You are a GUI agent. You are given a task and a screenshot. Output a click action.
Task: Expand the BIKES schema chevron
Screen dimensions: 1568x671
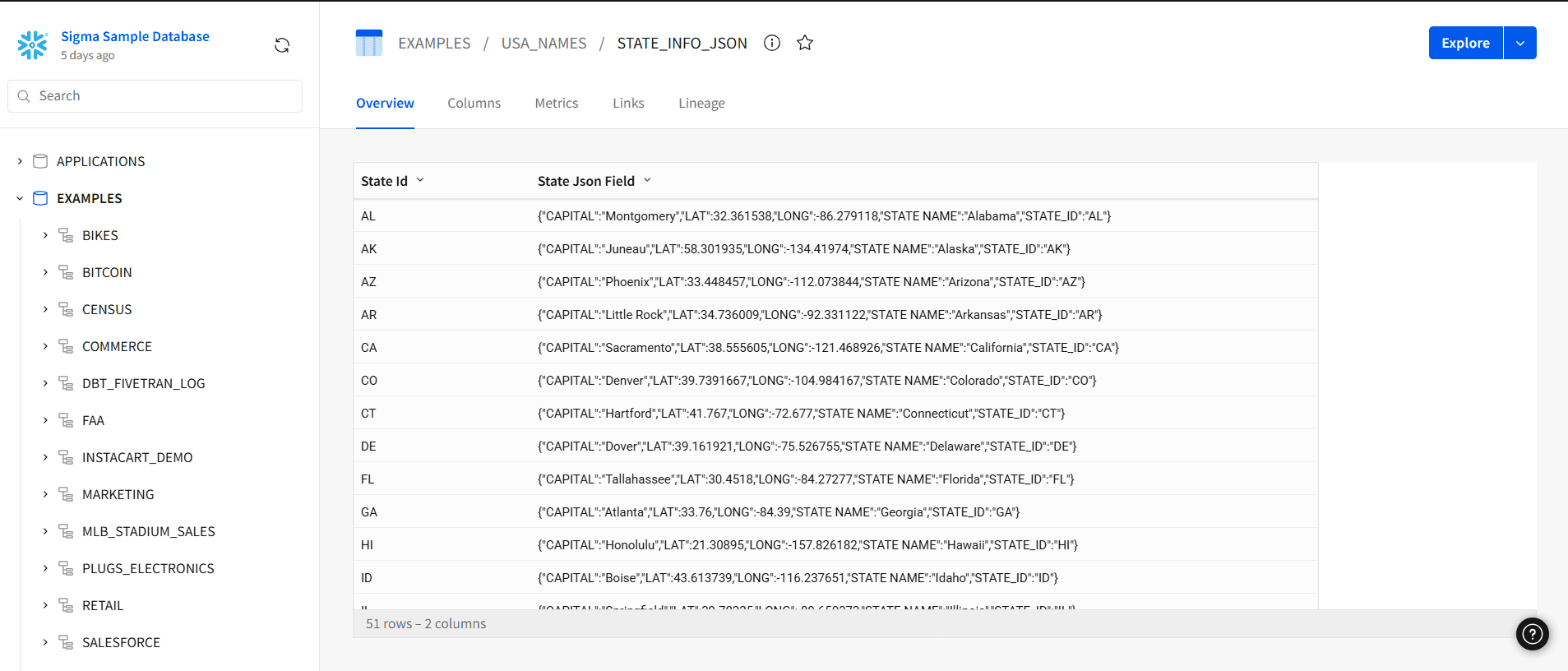click(45, 235)
